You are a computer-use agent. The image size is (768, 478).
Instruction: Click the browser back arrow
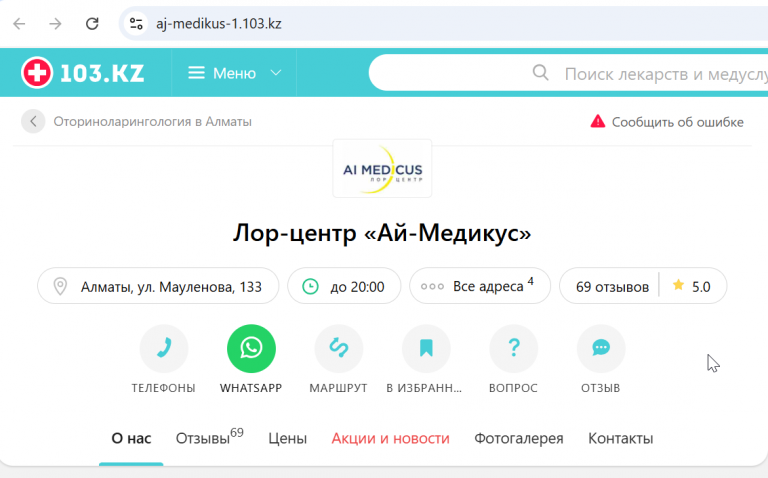tap(19, 24)
